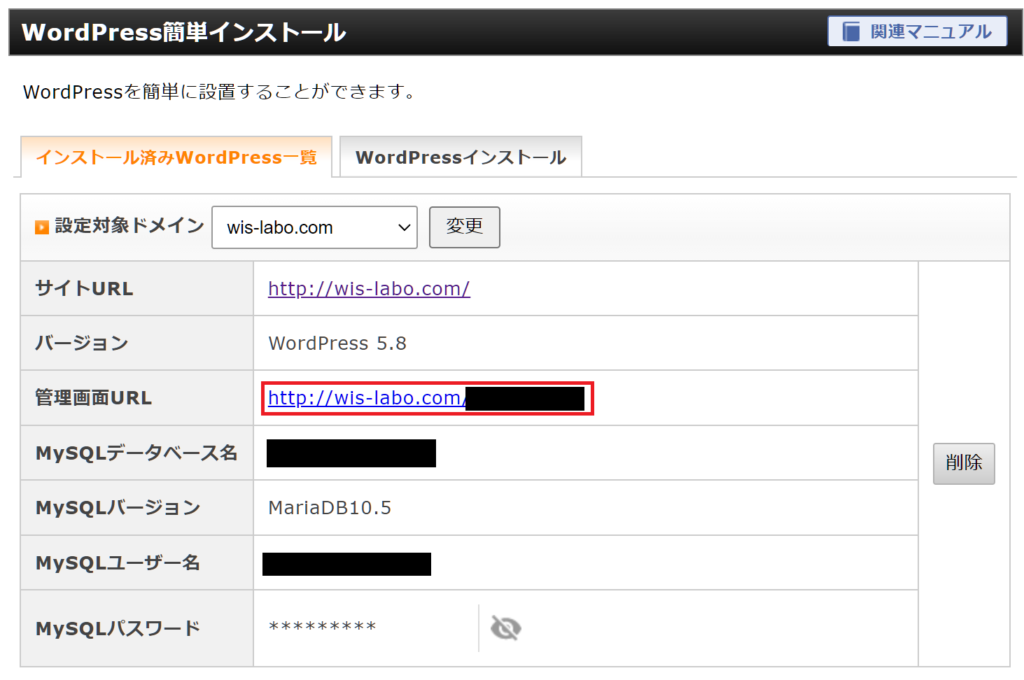Click the 管理画面URL row label
1024x680 pixels.
tap(93, 397)
